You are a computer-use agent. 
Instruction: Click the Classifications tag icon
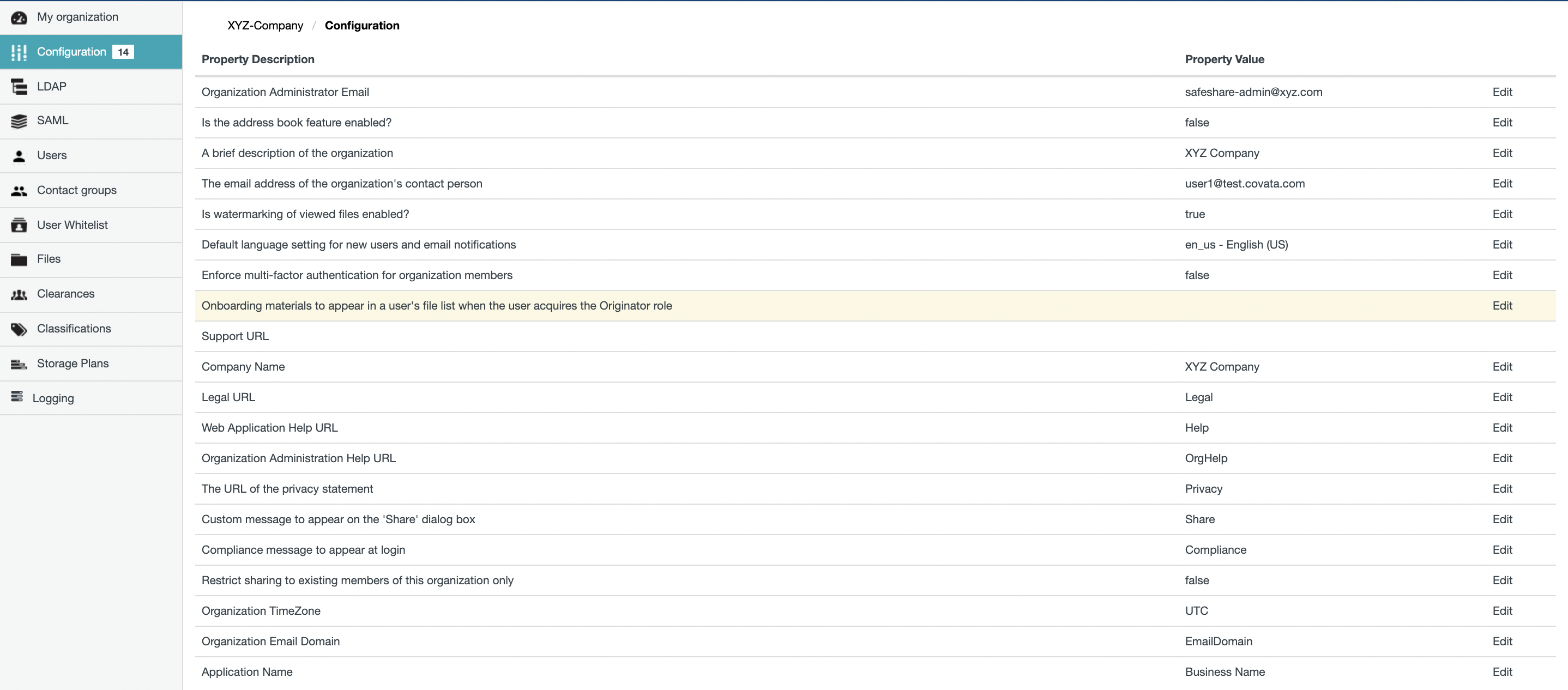coord(19,329)
